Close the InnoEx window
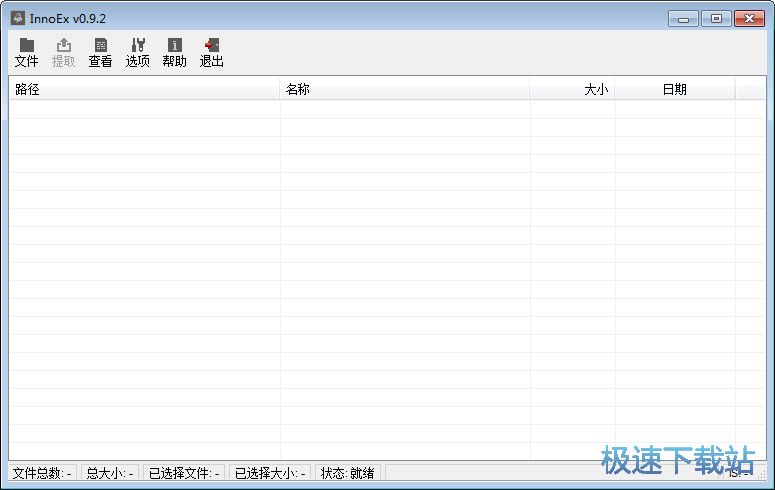775x490 pixels. coord(748,18)
